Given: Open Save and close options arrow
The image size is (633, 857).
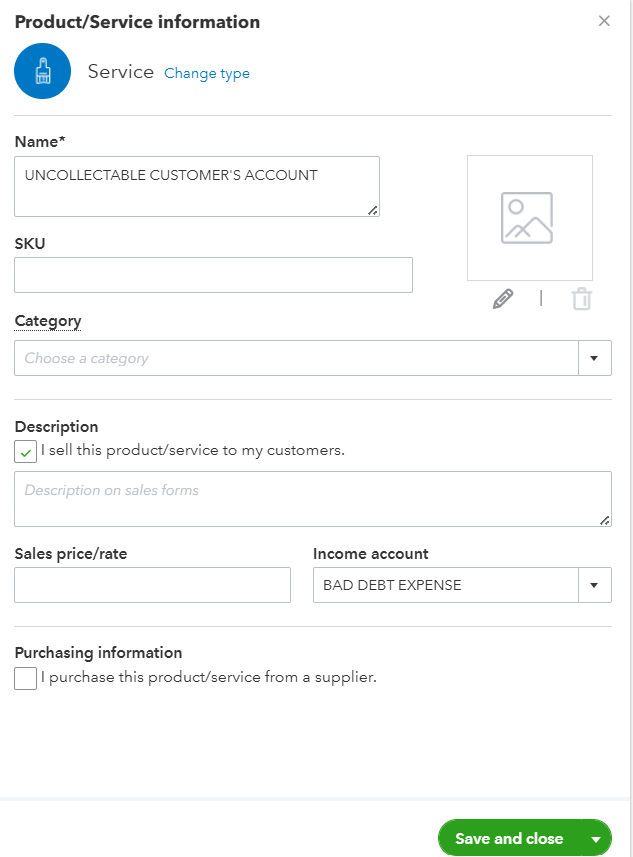Looking at the screenshot, I should coord(596,839).
